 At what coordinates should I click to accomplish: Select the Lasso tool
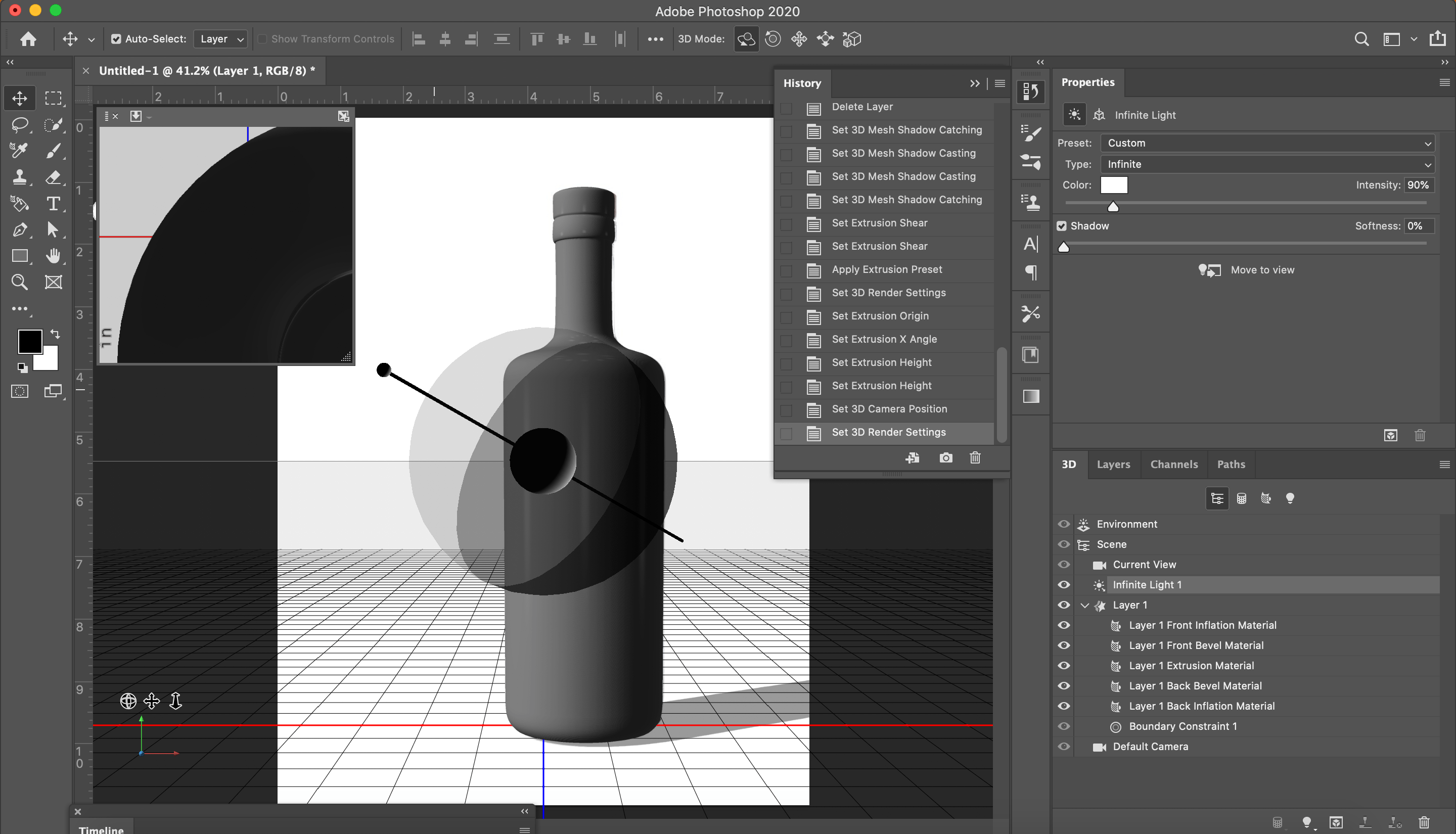coord(20,124)
